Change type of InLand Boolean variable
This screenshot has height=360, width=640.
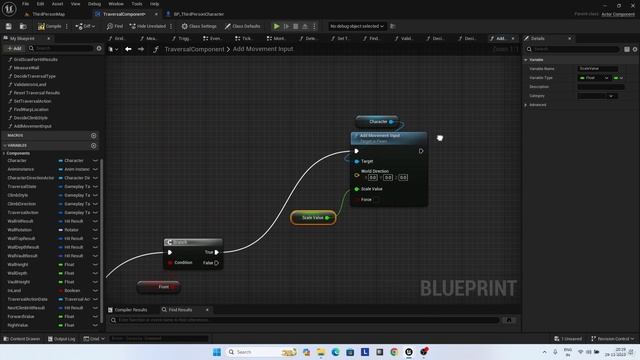click(69, 291)
